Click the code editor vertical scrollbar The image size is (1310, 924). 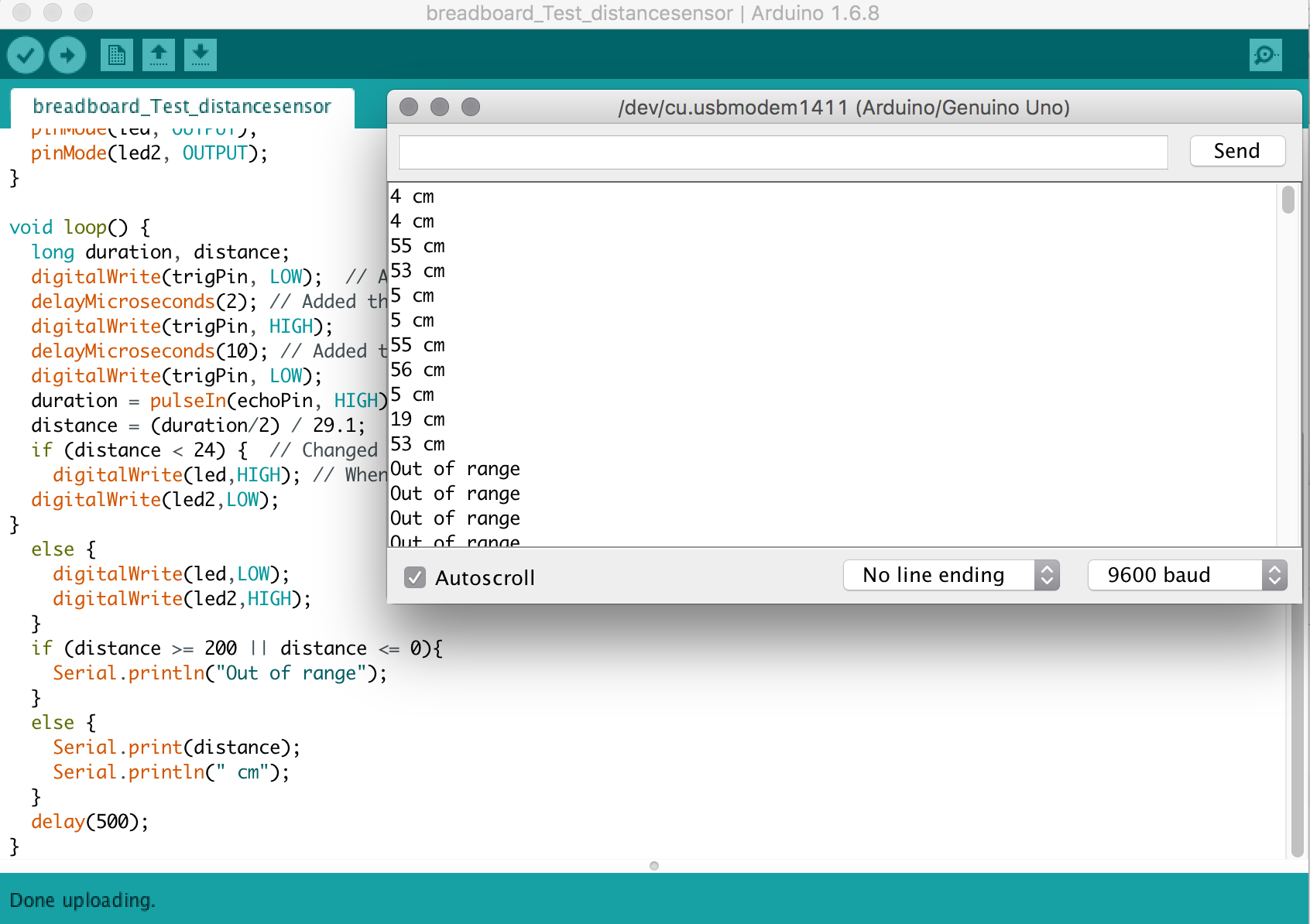(1298, 731)
